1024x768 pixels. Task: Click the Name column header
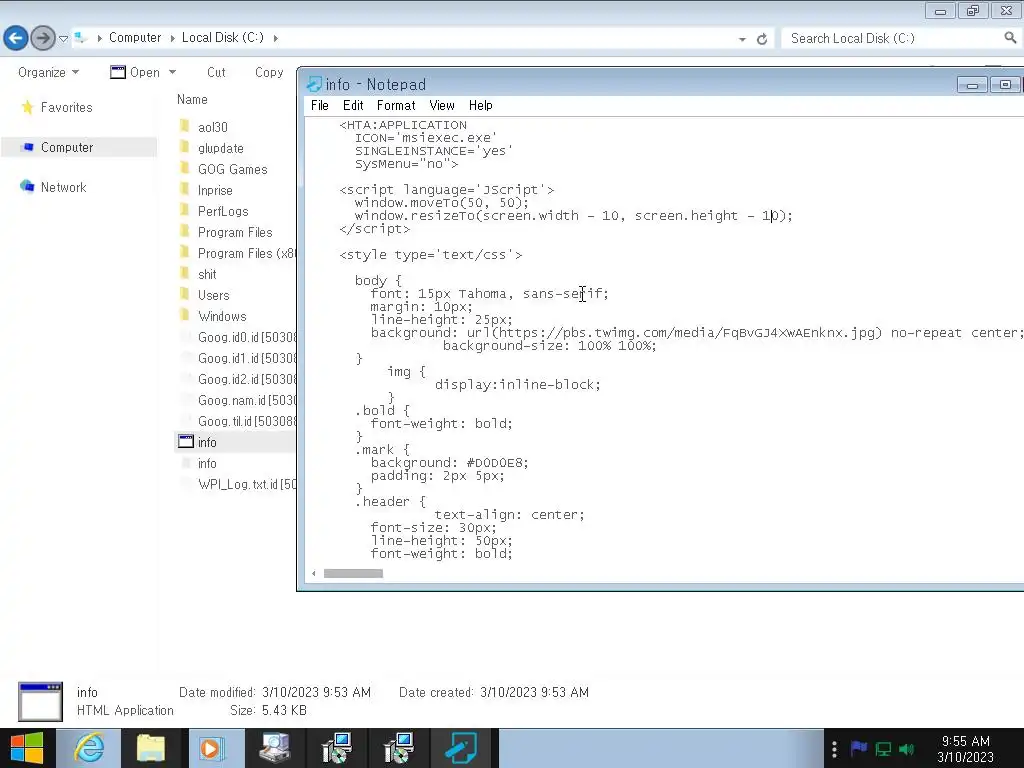click(x=192, y=99)
